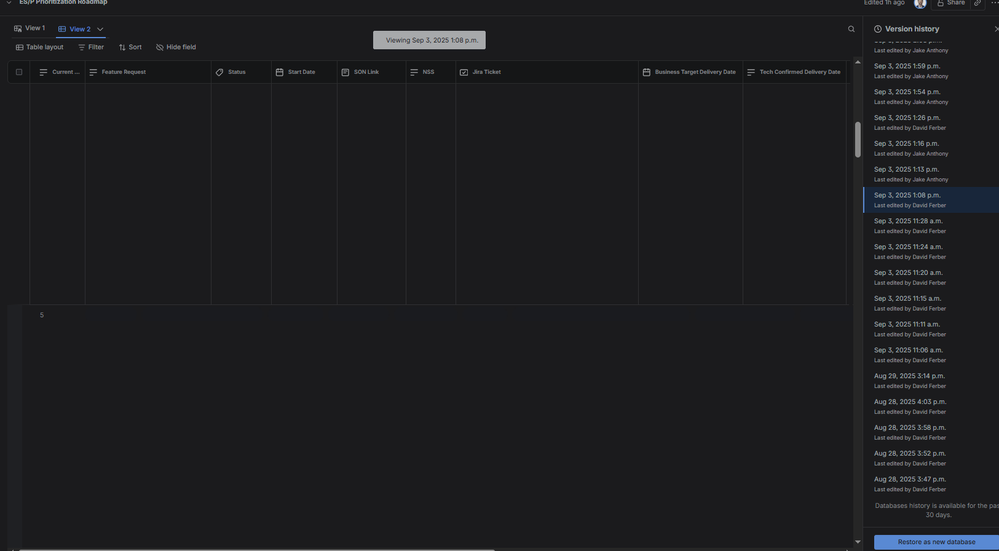The height and width of the screenshot is (551, 999).
Task: Click the NSS column text icon
Action: [414, 72]
